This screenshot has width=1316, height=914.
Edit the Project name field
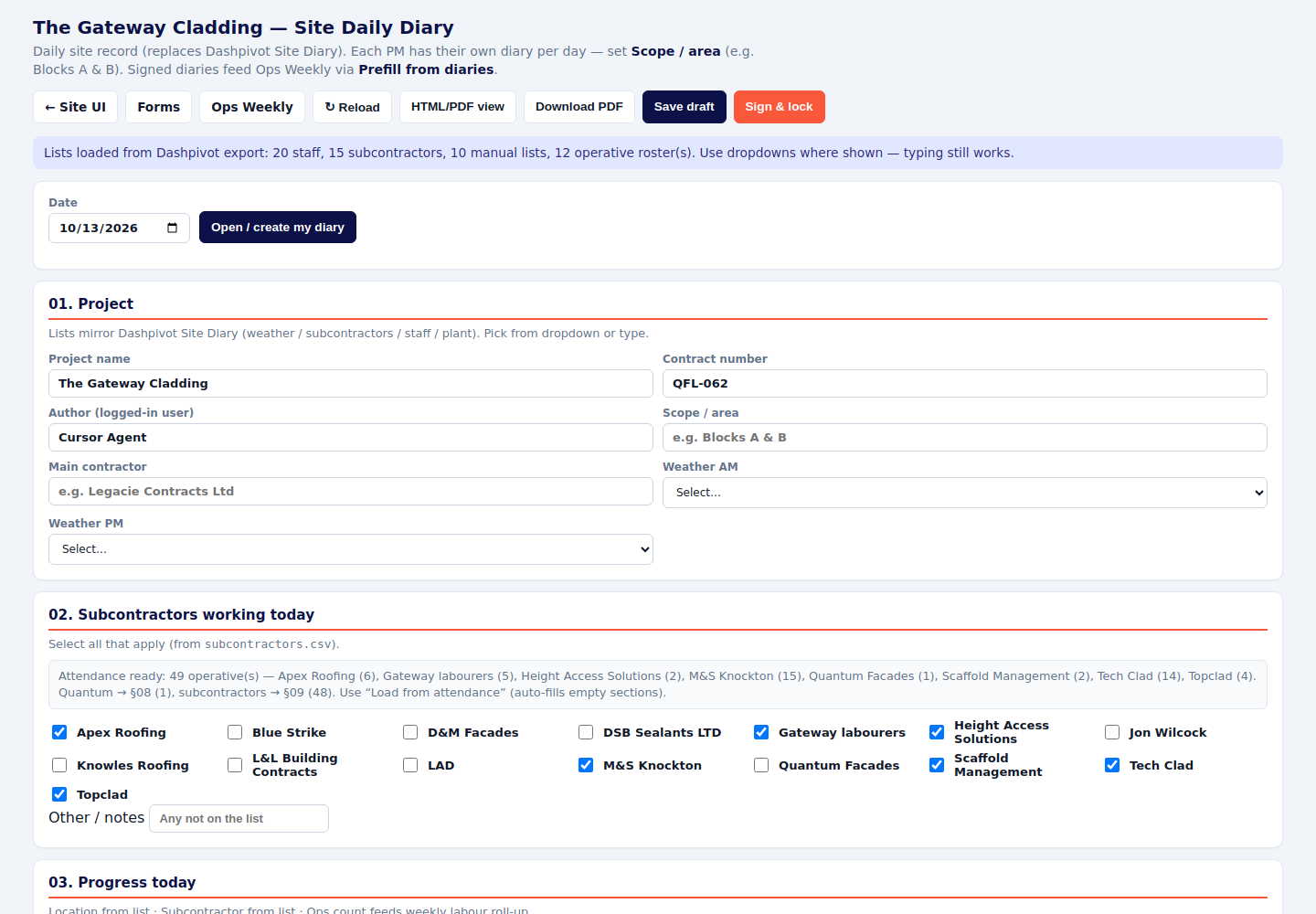click(x=351, y=384)
